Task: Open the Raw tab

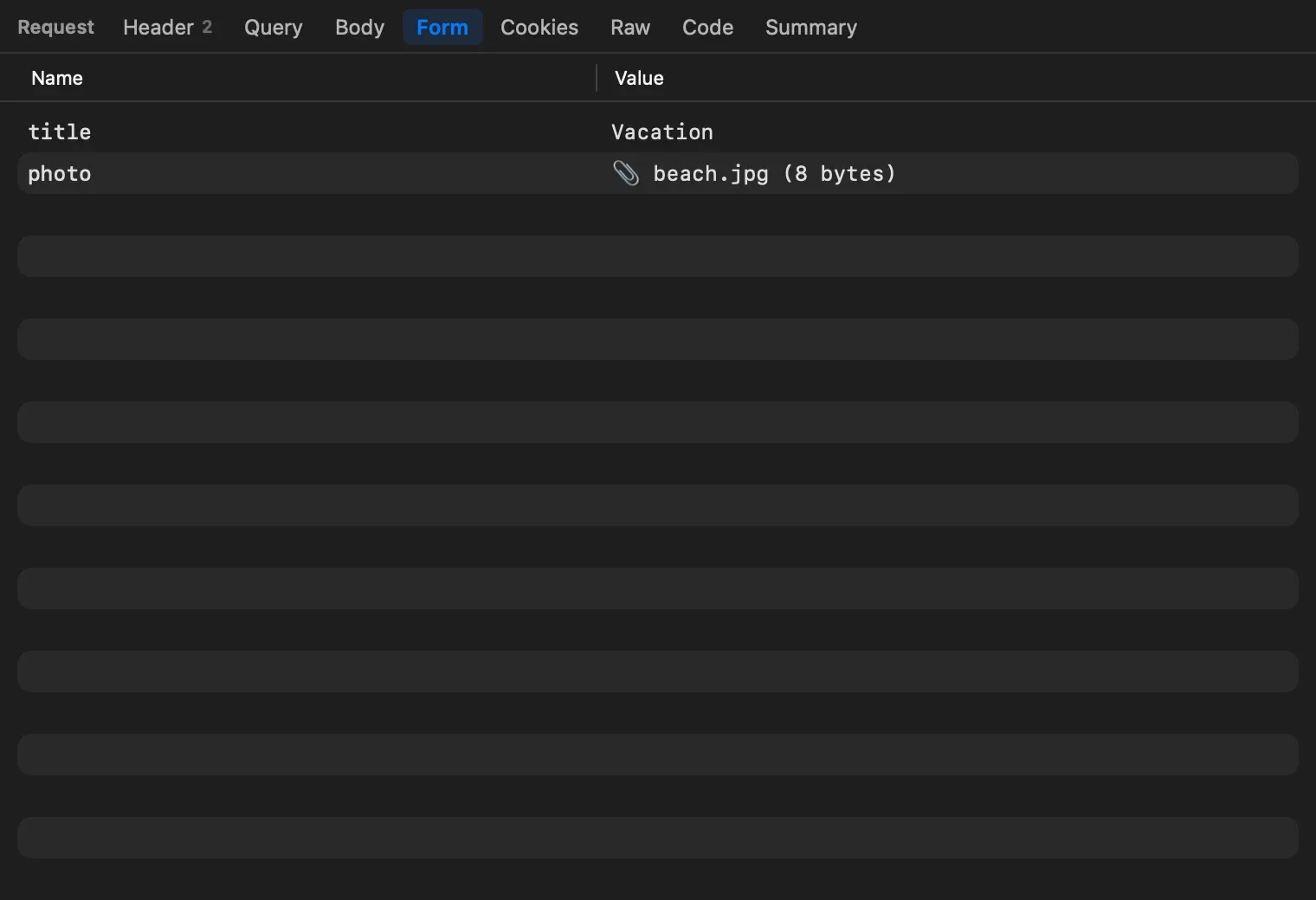Action: 630,28
